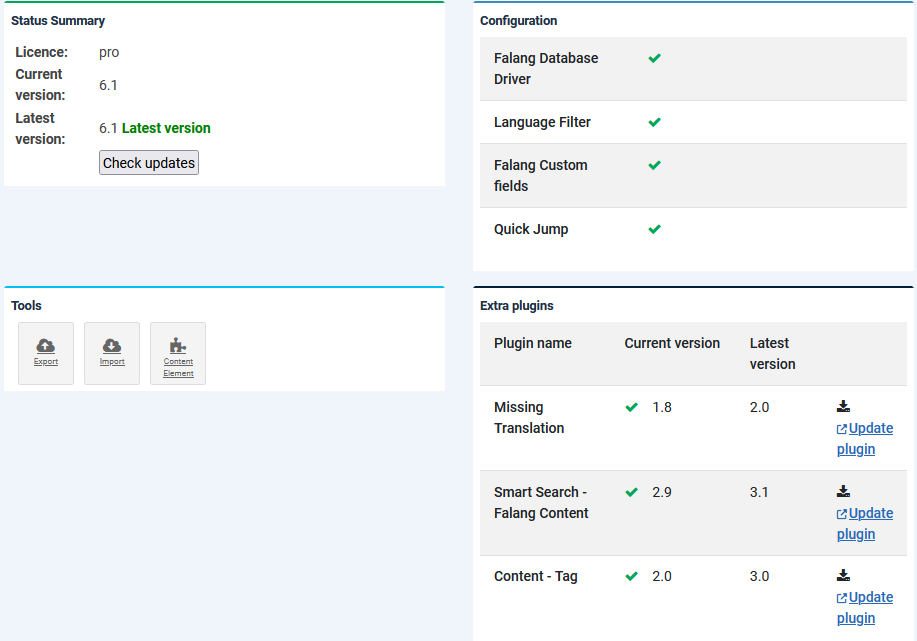This screenshot has width=917, height=641.
Task: Click the Import text link under Tools
Action: click(x=112, y=362)
